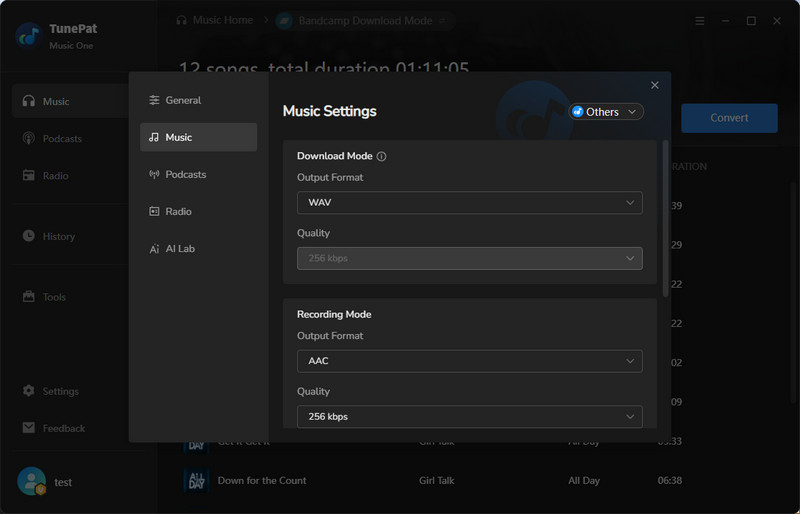Open Recording Mode Quality 256 kbps dropdown
This screenshot has width=800, height=514.
tap(469, 417)
